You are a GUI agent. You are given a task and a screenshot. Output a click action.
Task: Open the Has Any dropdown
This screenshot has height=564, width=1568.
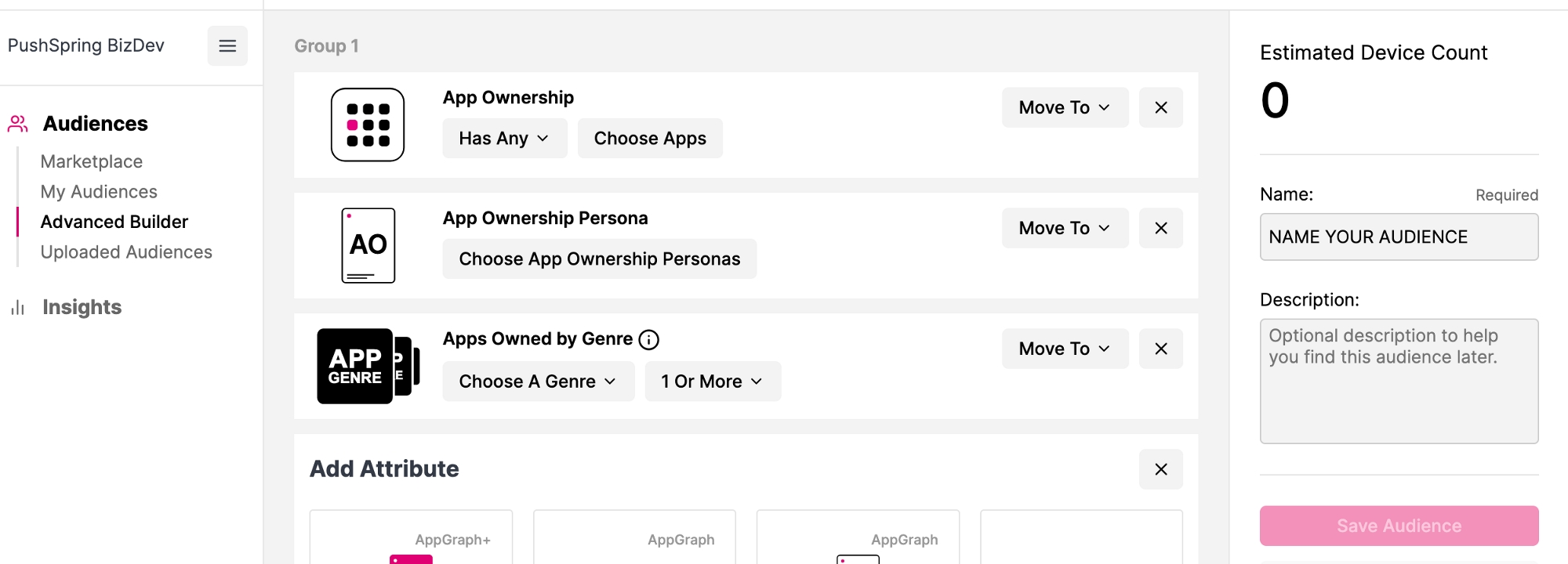[x=504, y=139]
